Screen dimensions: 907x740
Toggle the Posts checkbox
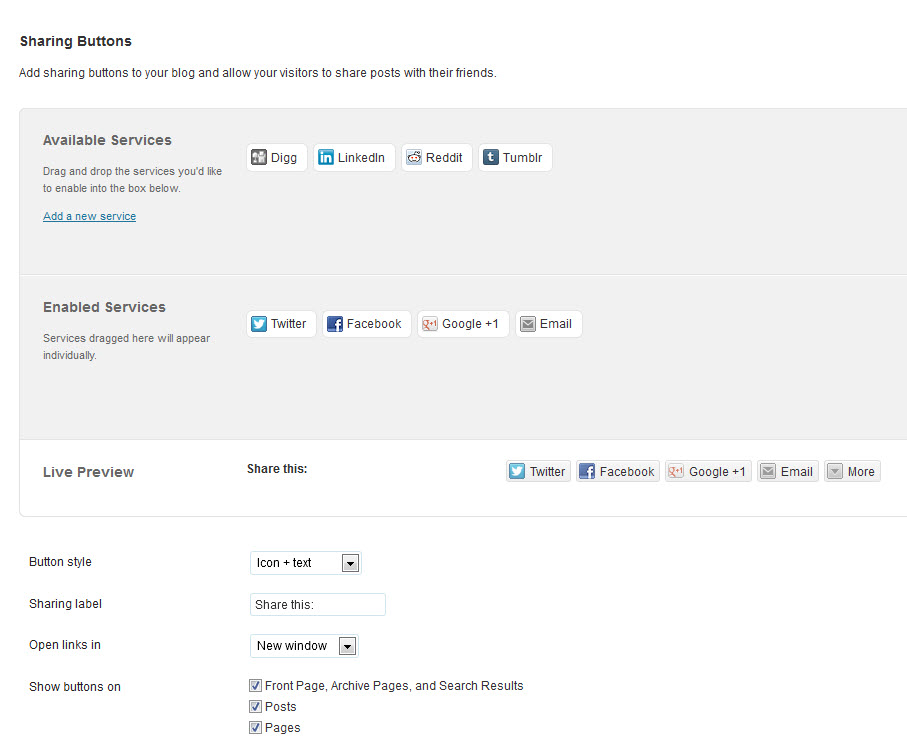pyautogui.click(x=256, y=707)
